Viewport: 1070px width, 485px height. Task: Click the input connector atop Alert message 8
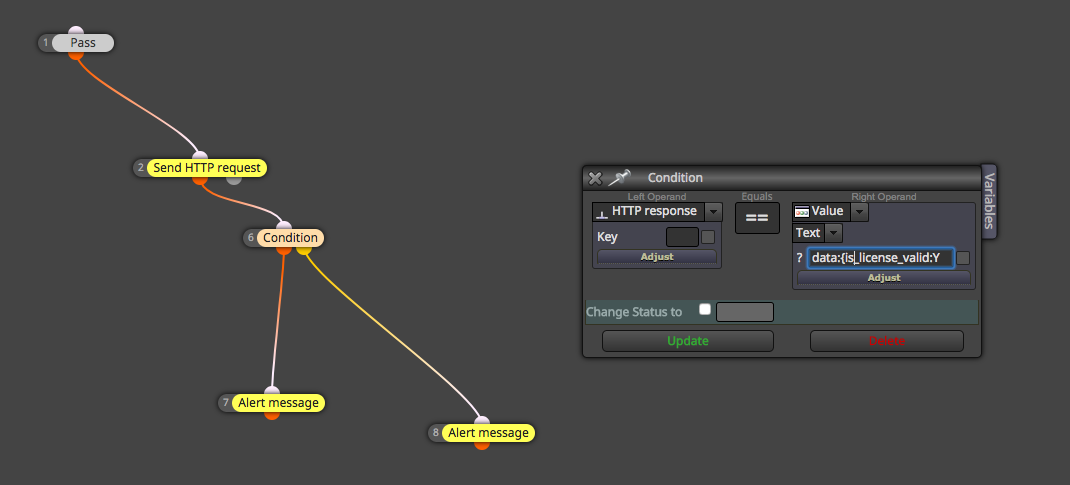point(482,421)
